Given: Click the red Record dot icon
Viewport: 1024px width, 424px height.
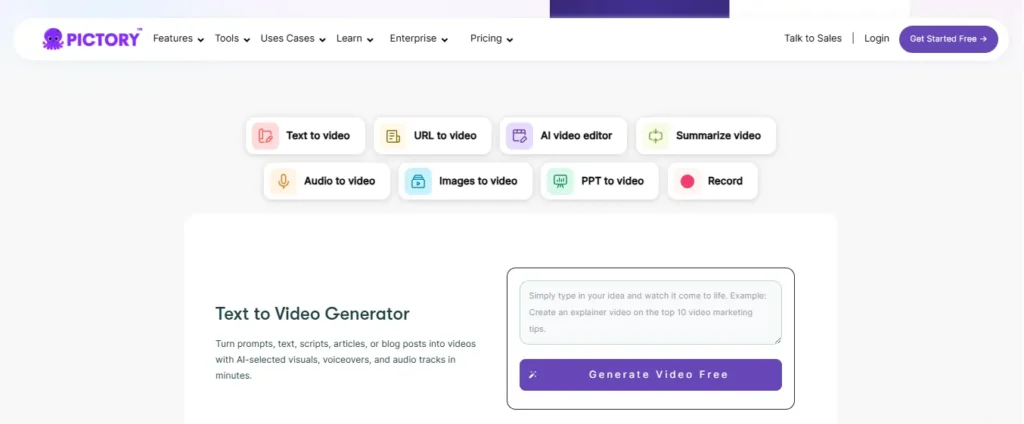Looking at the screenshot, I should click(x=687, y=181).
